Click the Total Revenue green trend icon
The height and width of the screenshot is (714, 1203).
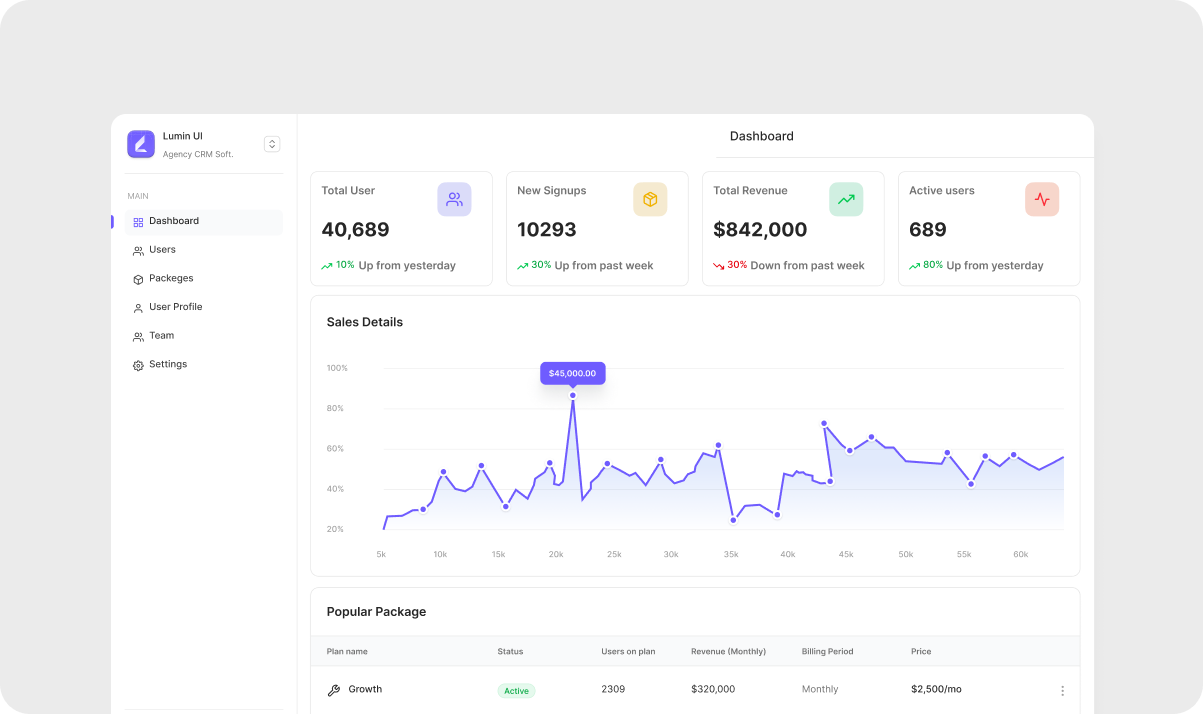pos(846,199)
